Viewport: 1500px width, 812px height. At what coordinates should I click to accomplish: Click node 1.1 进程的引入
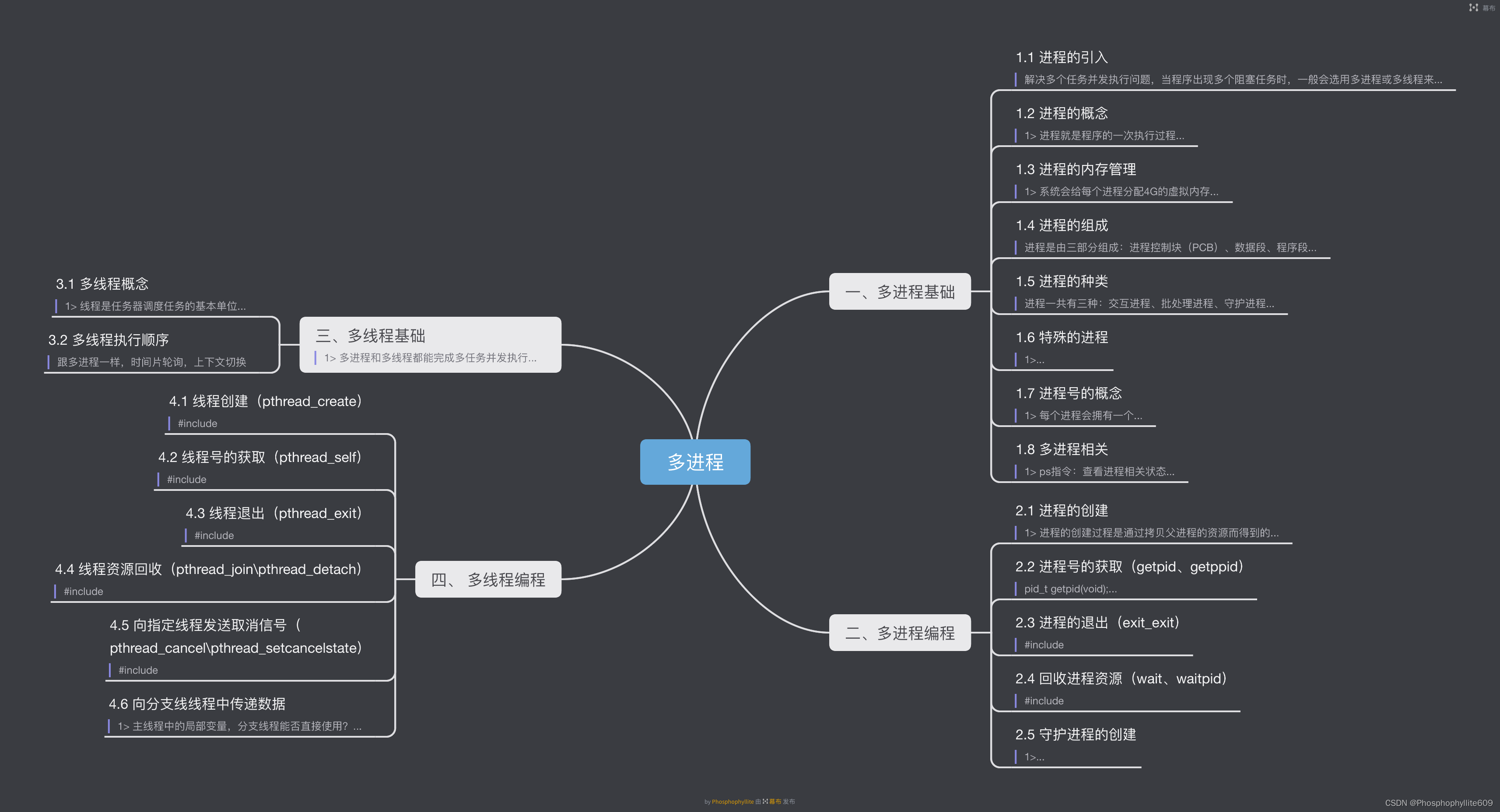coord(1062,58)
